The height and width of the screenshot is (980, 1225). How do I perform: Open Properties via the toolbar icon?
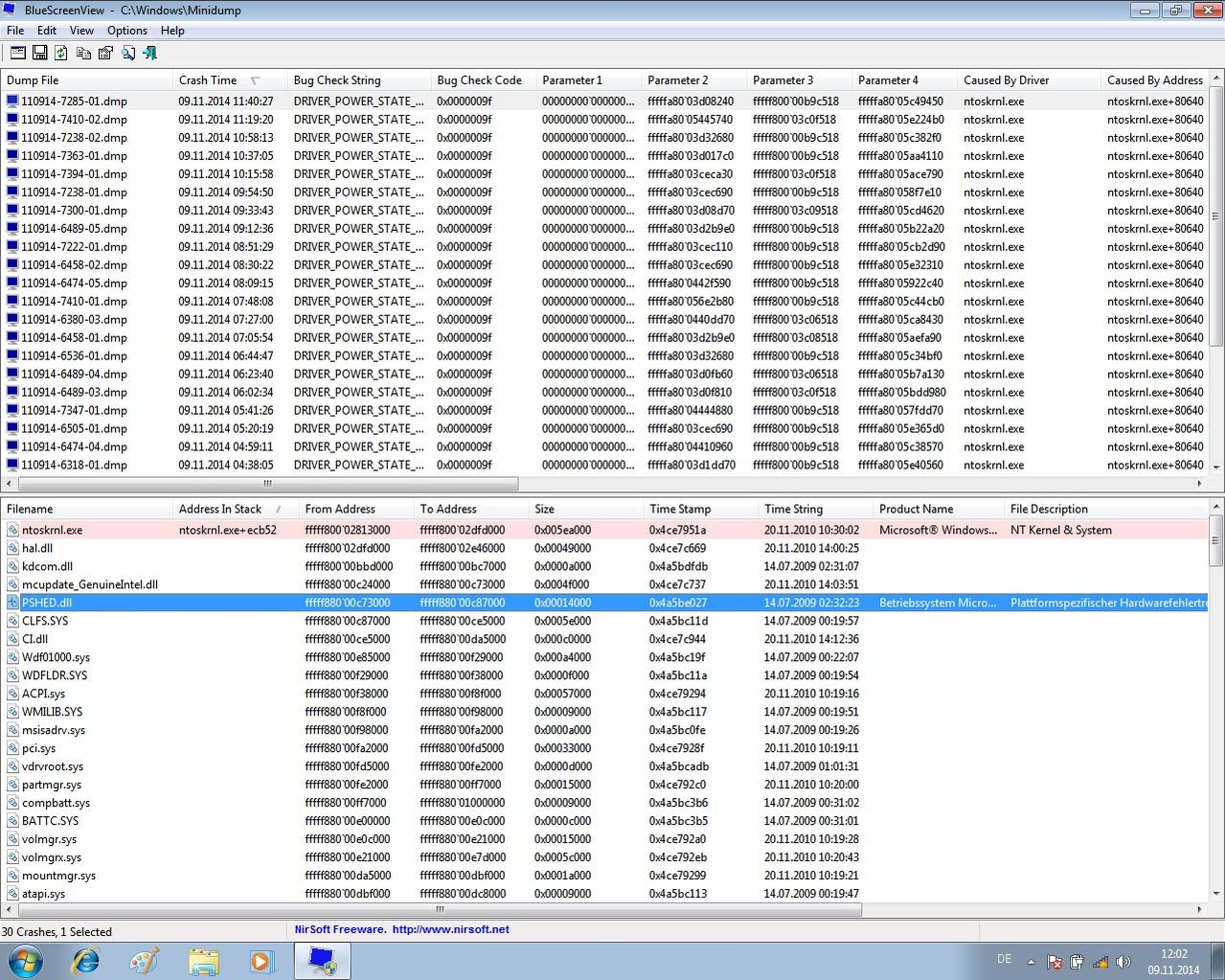pos(105,54)
